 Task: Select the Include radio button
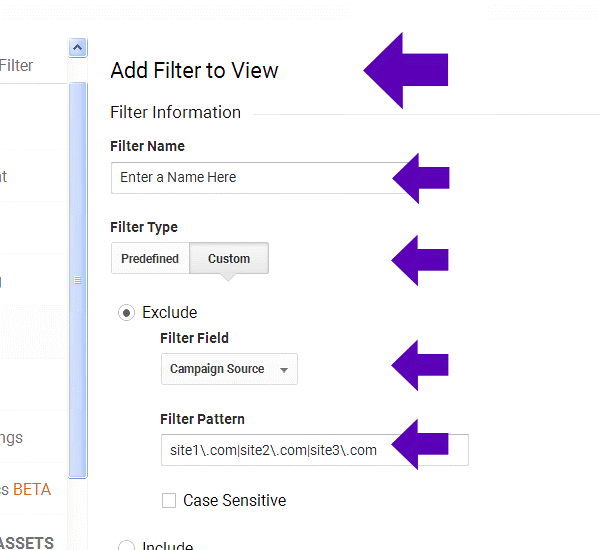click(x=127, y=546)
